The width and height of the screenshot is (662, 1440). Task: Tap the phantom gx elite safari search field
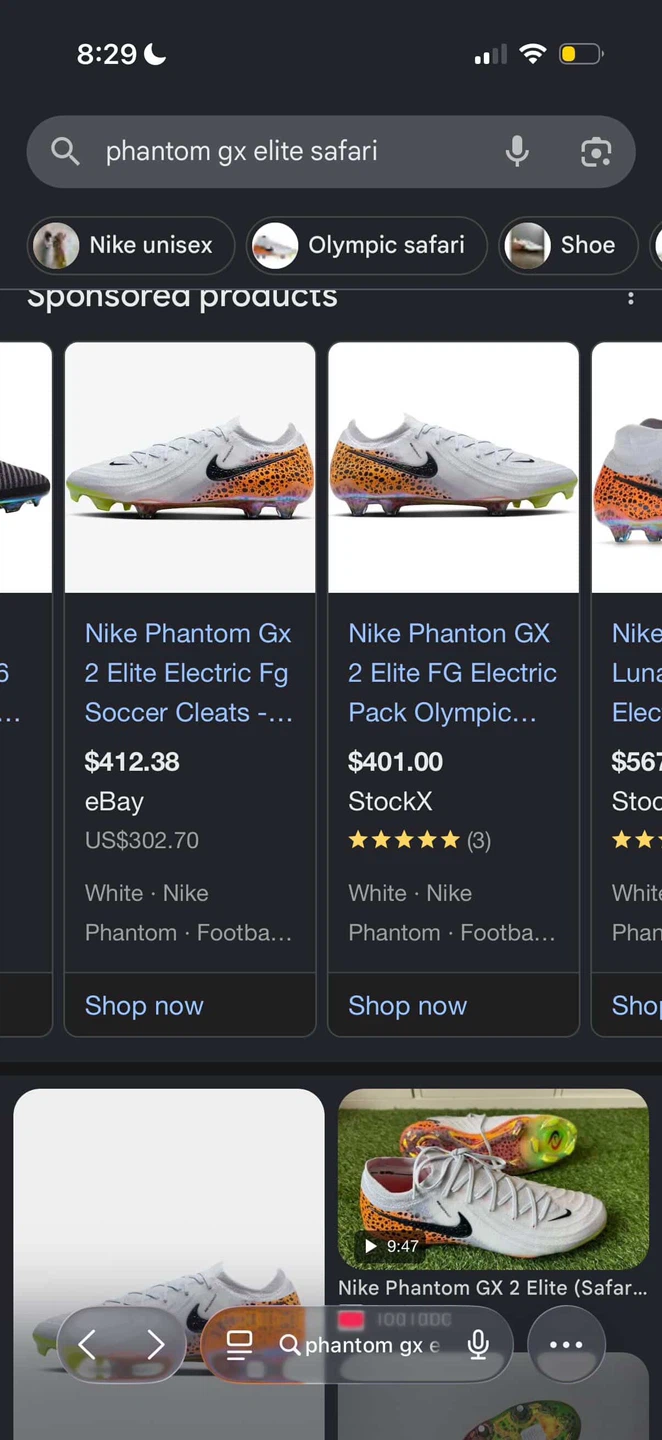290,152
